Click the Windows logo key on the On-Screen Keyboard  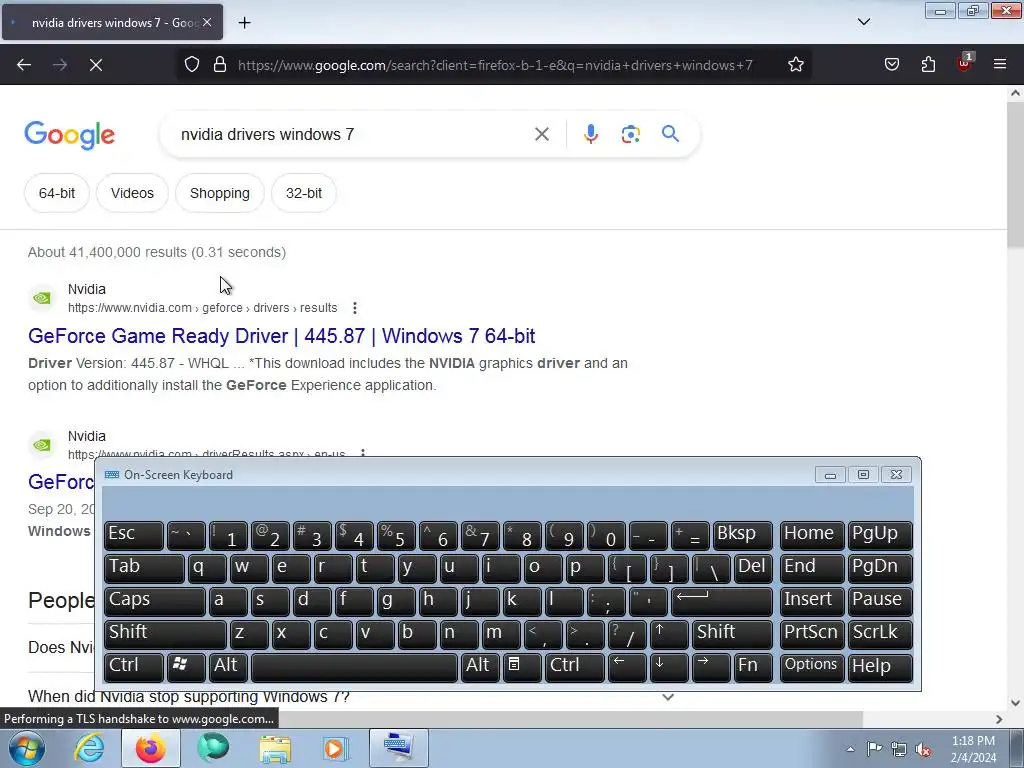click(x=185, y=667)
